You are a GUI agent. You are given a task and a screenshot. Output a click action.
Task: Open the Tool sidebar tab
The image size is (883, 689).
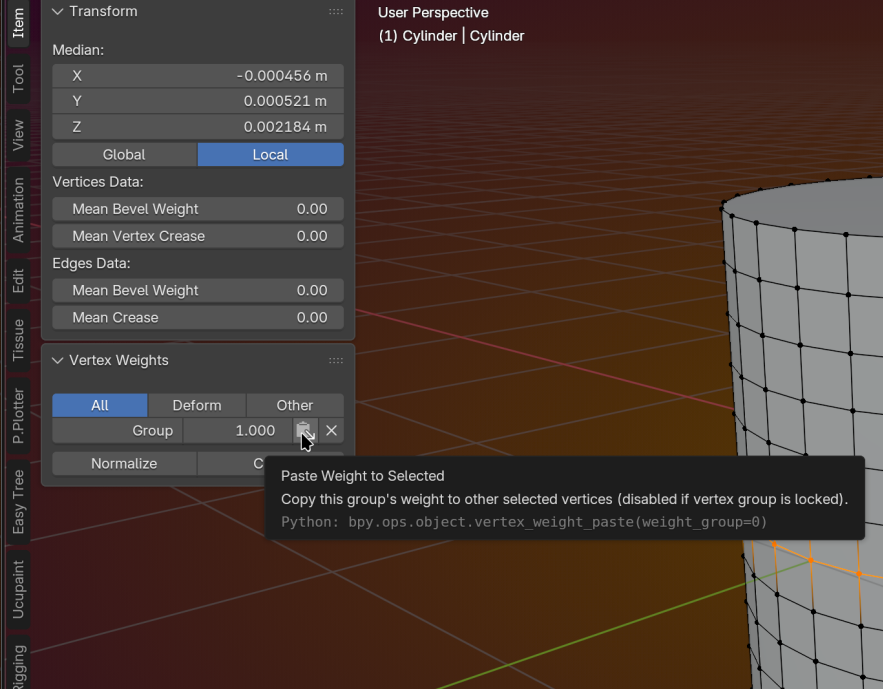18,79
